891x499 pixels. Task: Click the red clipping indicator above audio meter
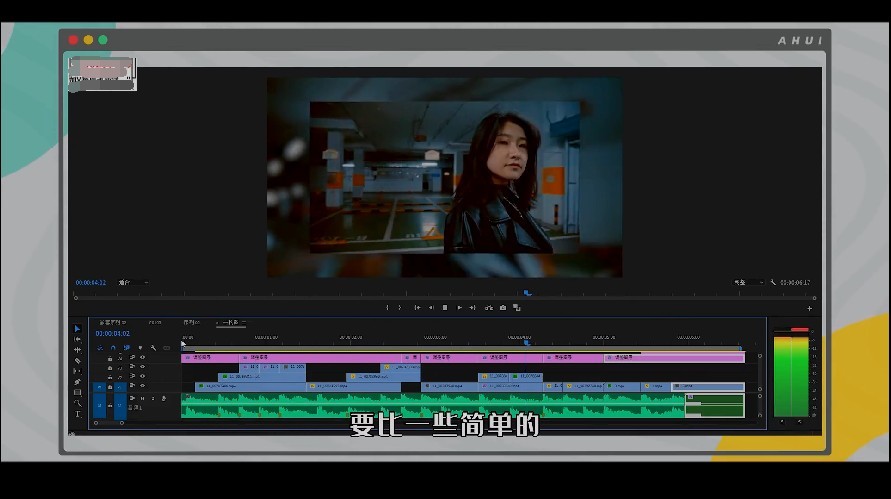coord(800,330)
